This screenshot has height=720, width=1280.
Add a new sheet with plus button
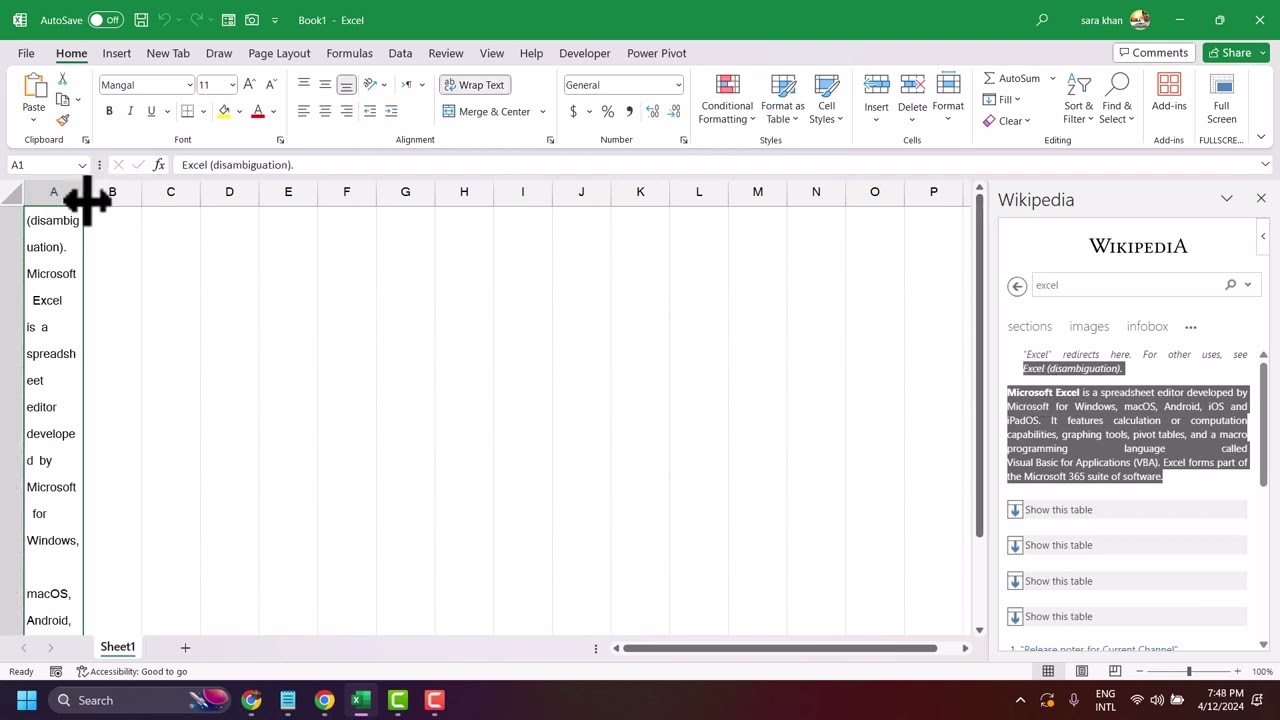(x=185, y=648)
